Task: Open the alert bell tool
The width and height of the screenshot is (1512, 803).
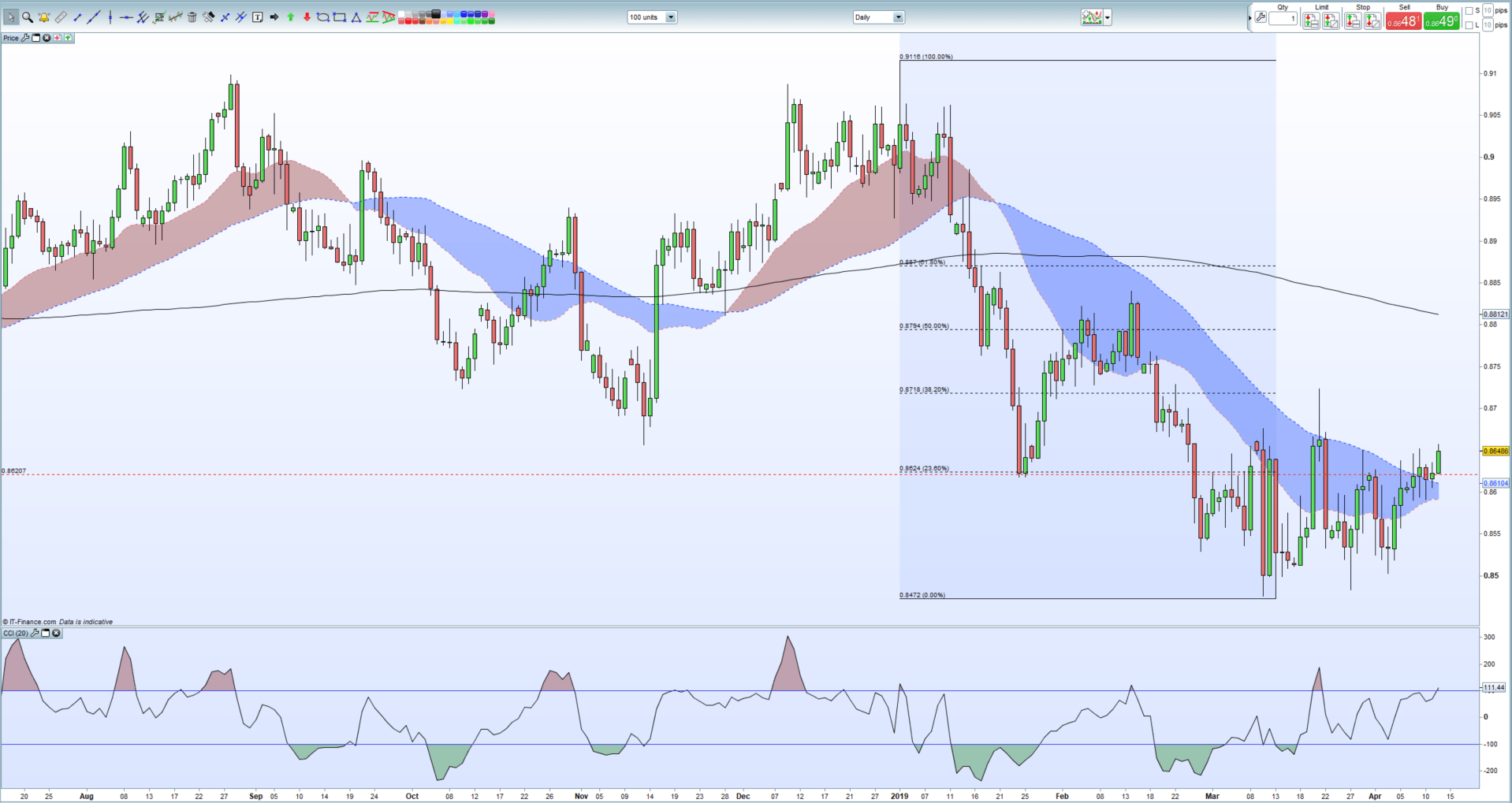Action: click(44, 17)
